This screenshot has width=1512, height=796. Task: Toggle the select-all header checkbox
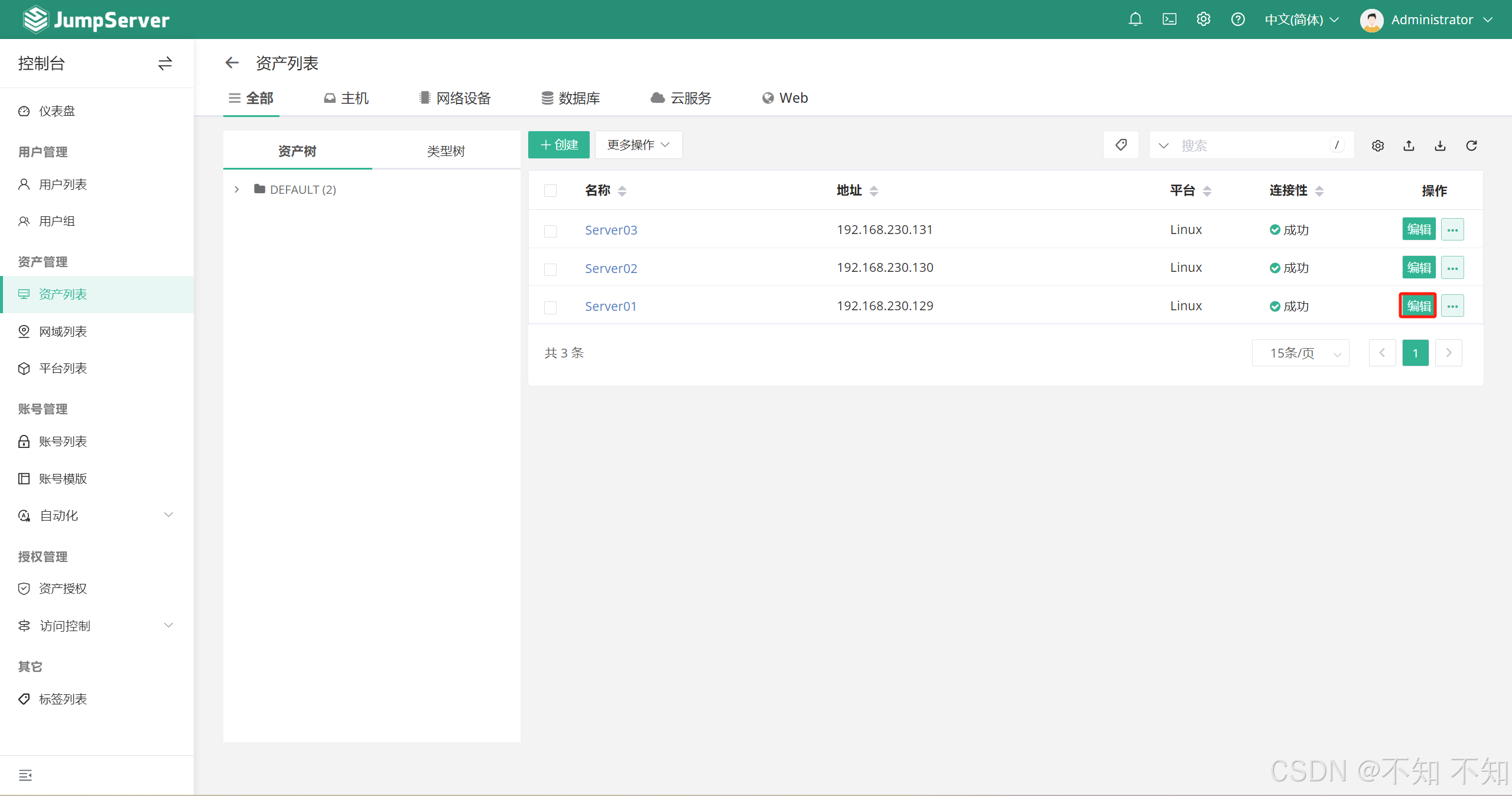coord(550,190)
